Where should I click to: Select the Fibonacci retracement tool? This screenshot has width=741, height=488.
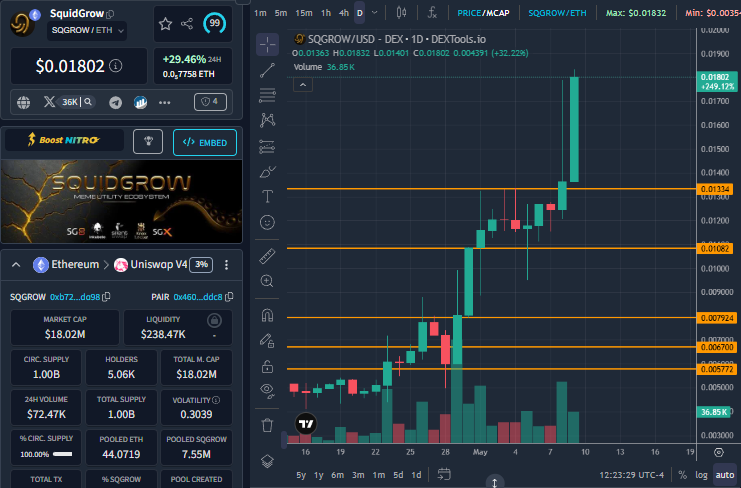(267, 95)
